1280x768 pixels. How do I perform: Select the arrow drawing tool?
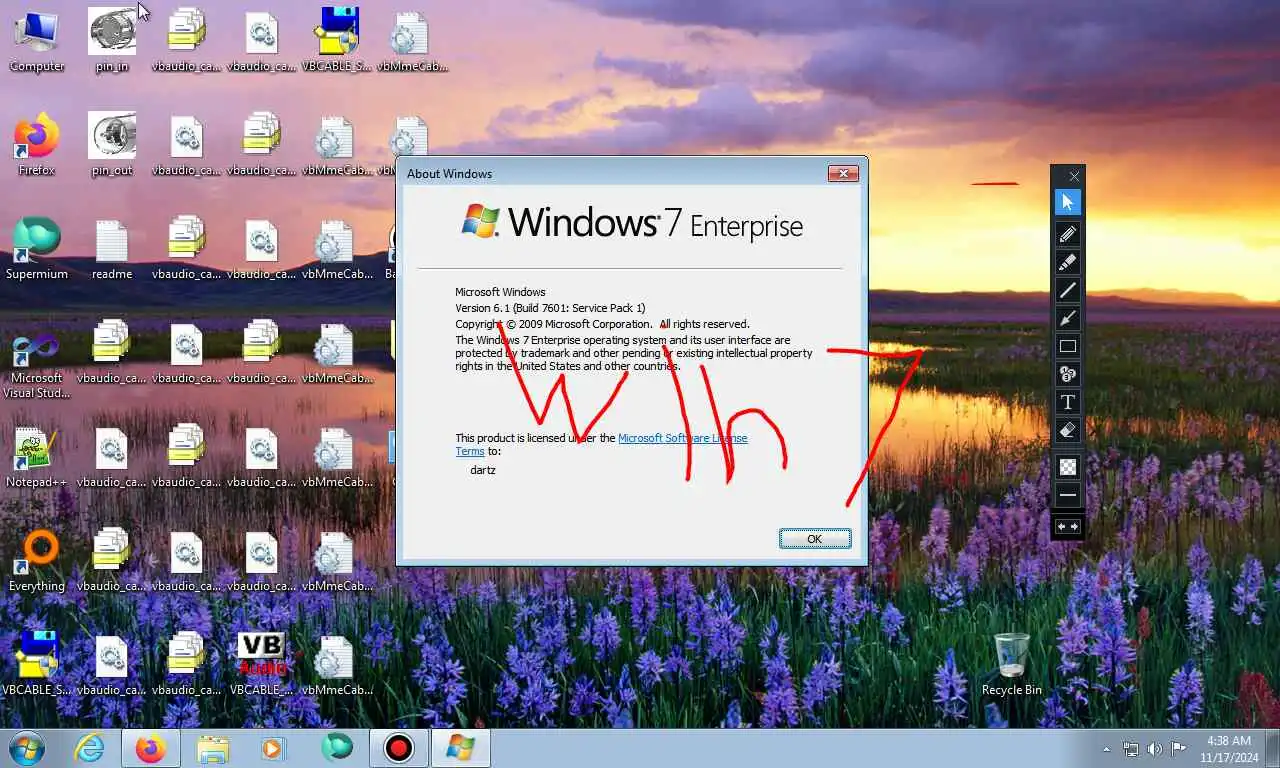[x=1067, y=318]
